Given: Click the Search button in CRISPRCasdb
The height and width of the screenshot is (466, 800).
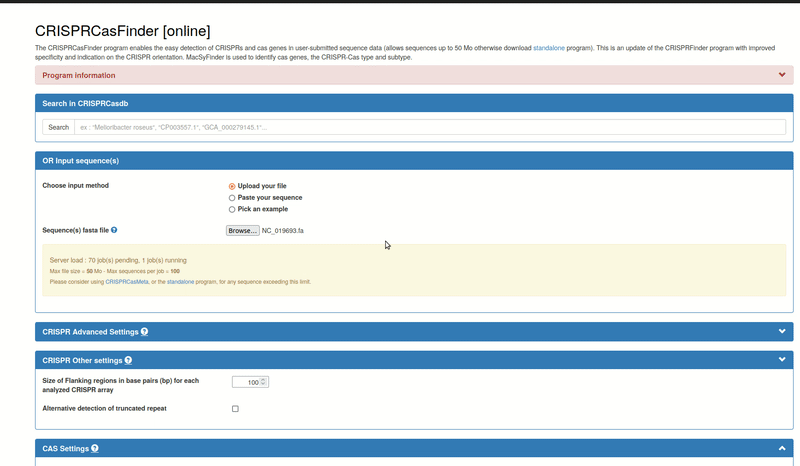Looking at the screenshot, I should [x=59, y=128].
